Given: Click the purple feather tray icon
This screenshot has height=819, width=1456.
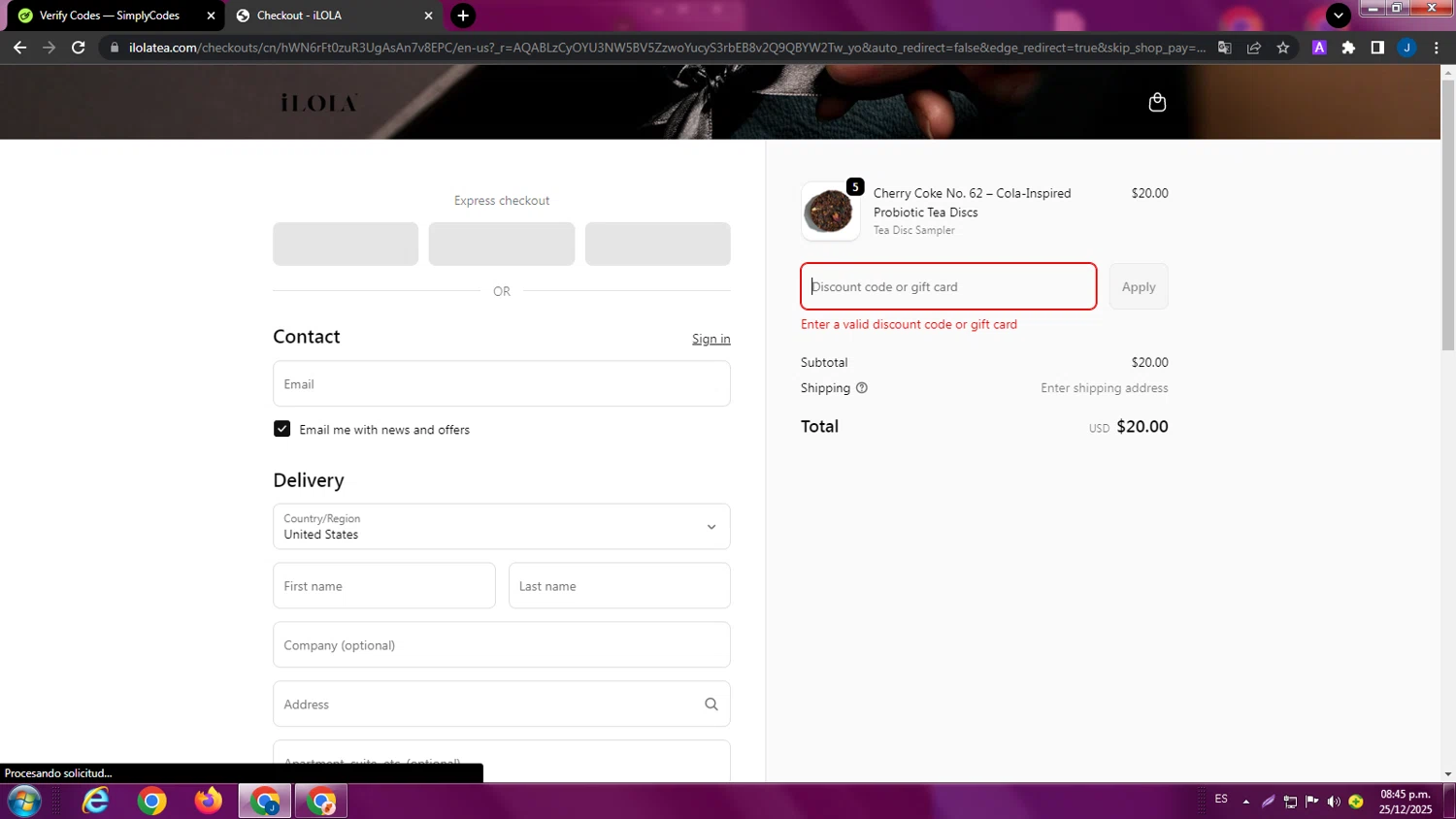Looking at the screenshot, I should [x=1268, y=802].
